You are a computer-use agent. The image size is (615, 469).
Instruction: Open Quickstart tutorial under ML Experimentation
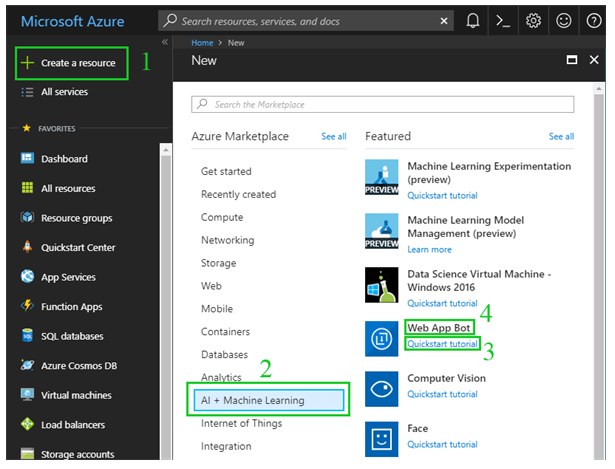[442, 195]
